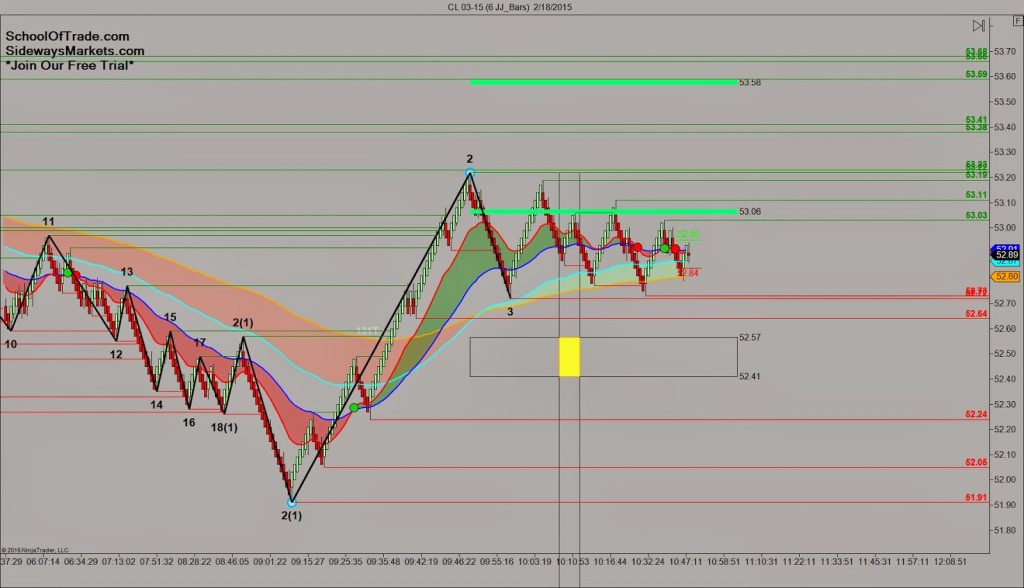Select the thick green line labeled 53.06

pyautogui.click(x=603, y=211)
